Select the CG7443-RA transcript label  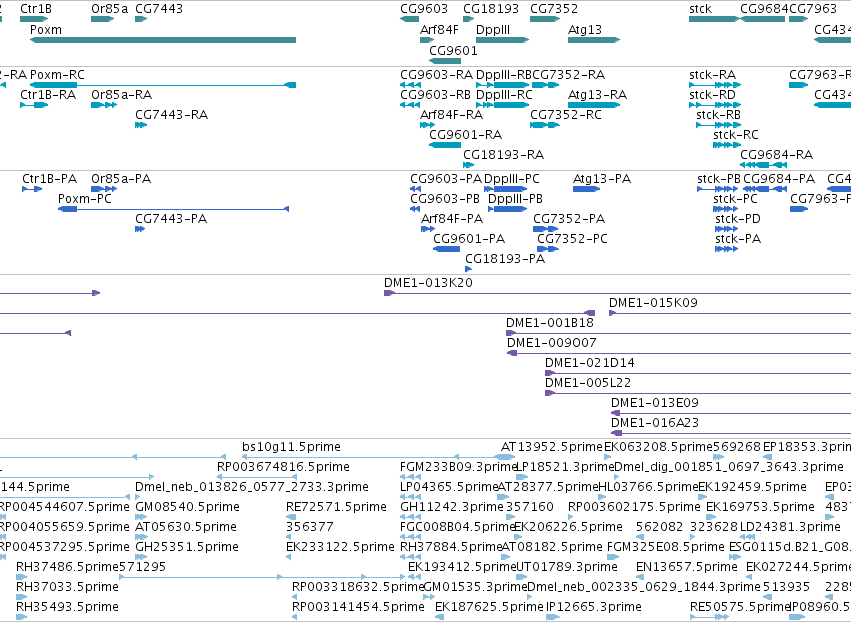172,115
